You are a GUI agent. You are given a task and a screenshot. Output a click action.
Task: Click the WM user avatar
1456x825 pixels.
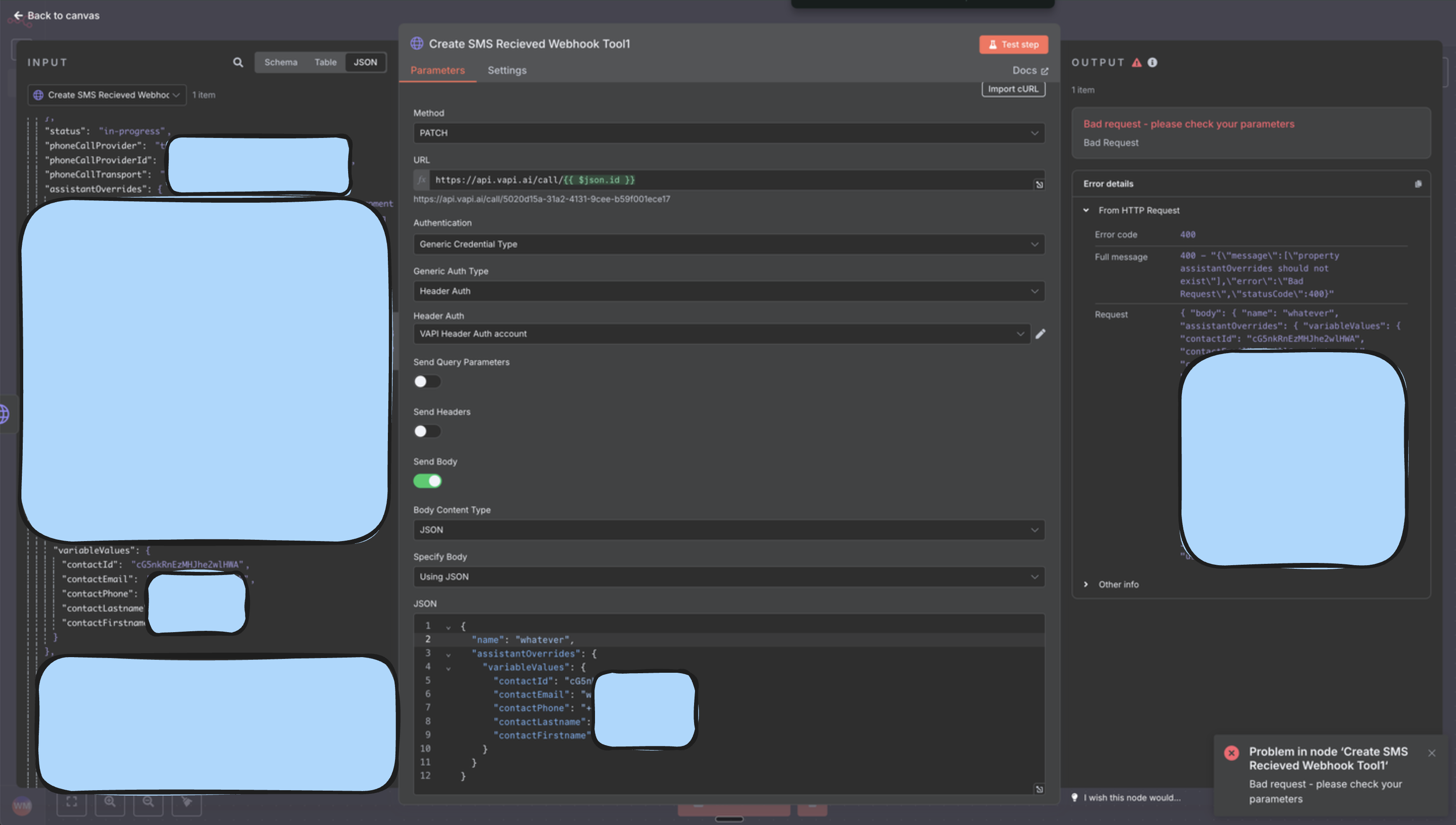tap(21, 805)
